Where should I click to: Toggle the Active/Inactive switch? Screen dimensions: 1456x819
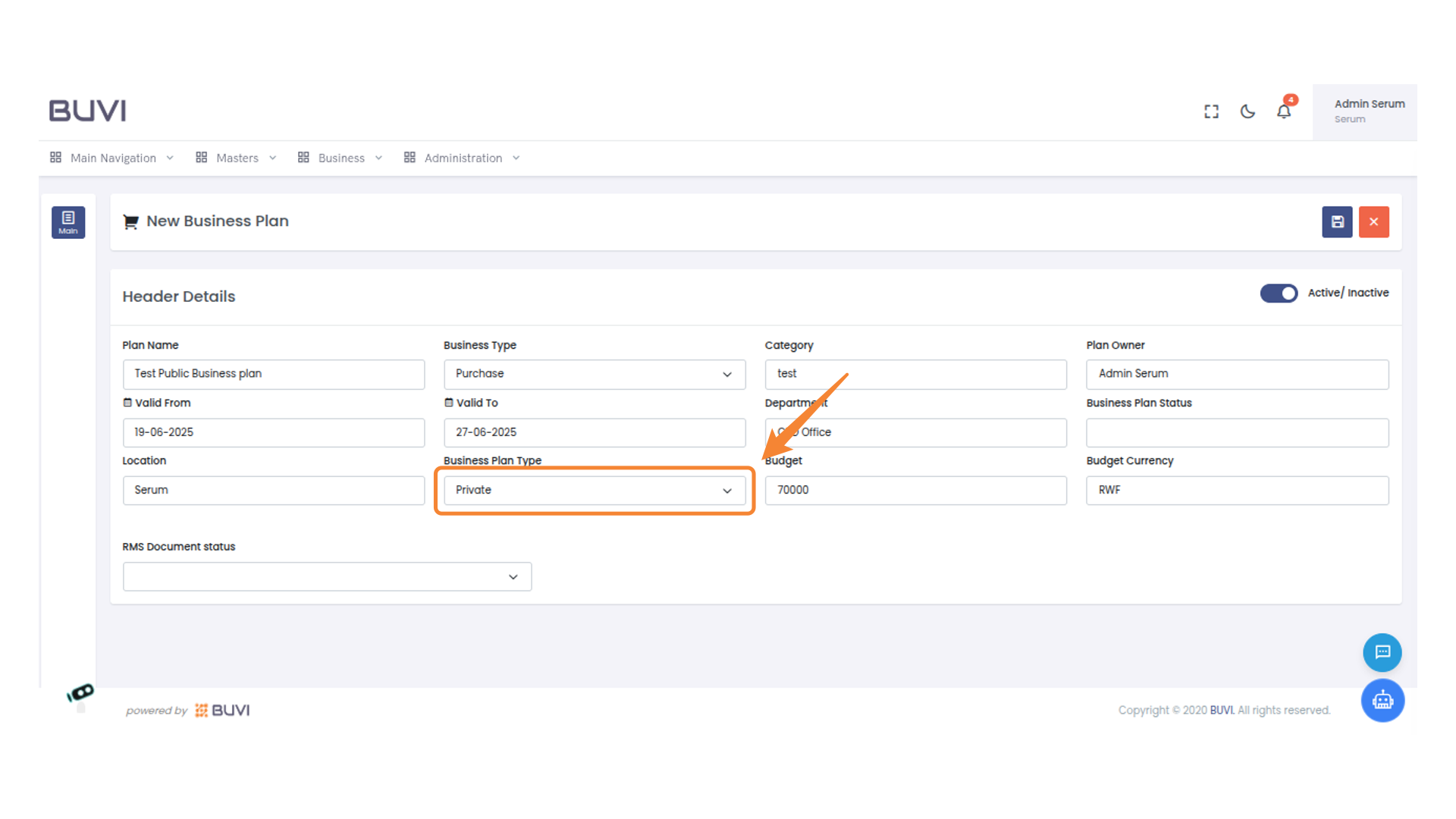[1279, 293]
